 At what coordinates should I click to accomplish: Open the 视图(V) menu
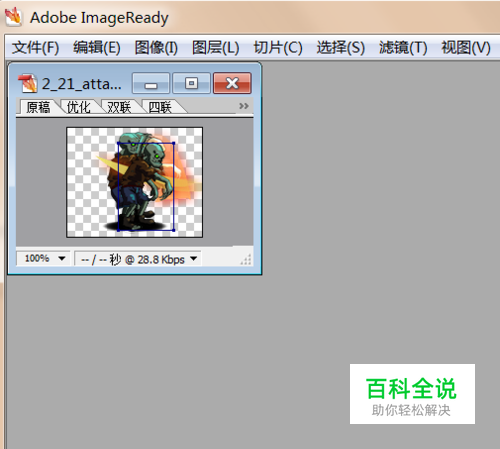click(466, 48)
